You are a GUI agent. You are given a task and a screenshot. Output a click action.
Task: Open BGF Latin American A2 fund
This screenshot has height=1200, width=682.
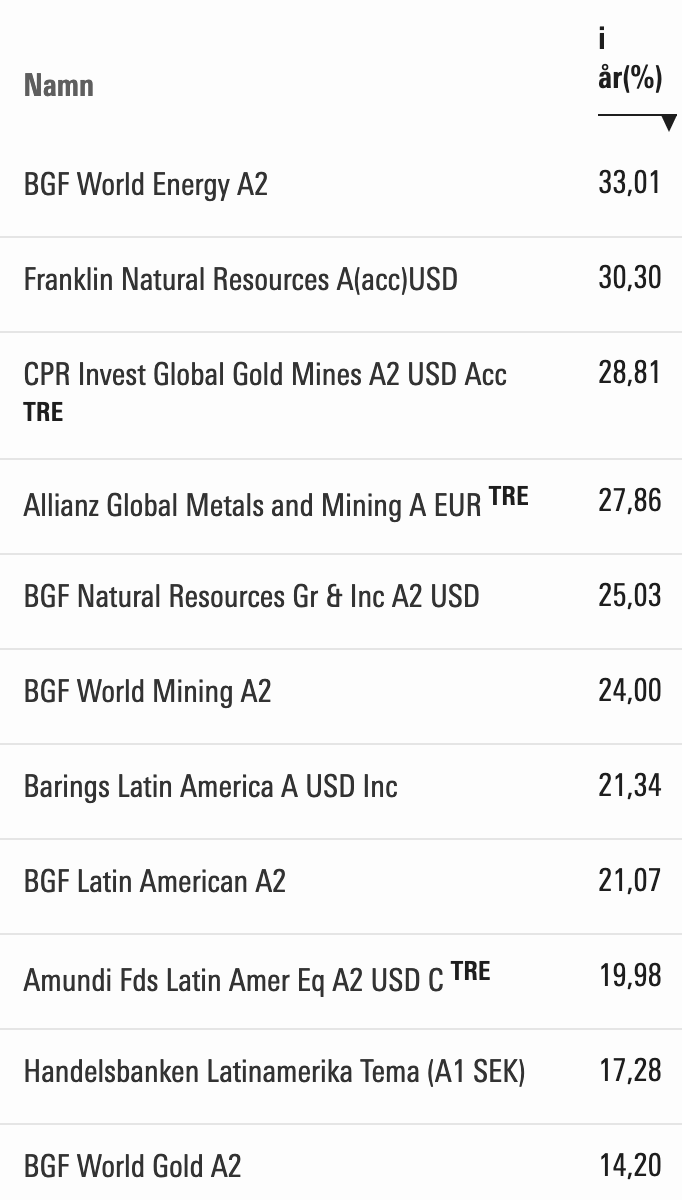154,881
